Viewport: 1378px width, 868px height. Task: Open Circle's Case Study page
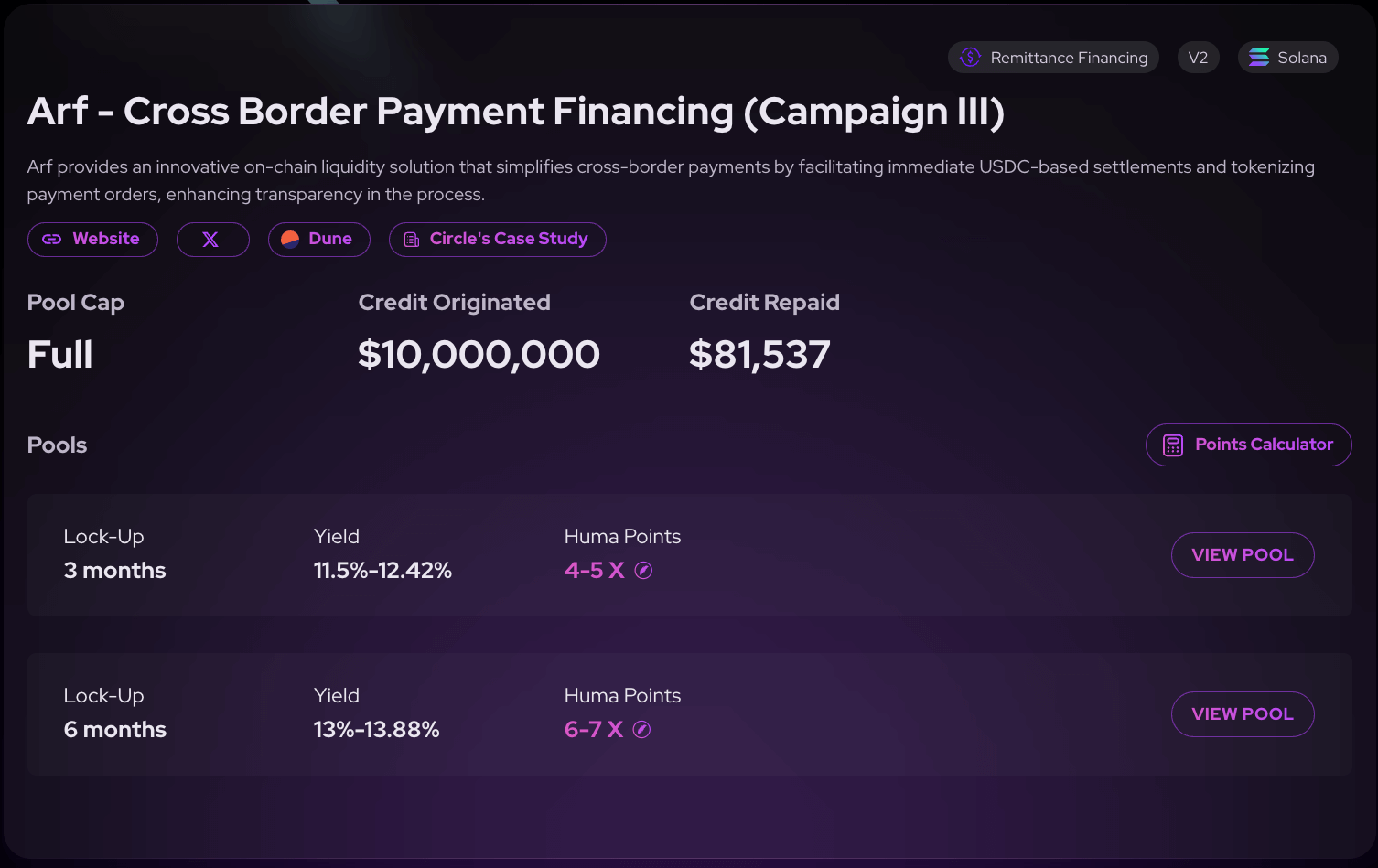[x=498, y=240]
